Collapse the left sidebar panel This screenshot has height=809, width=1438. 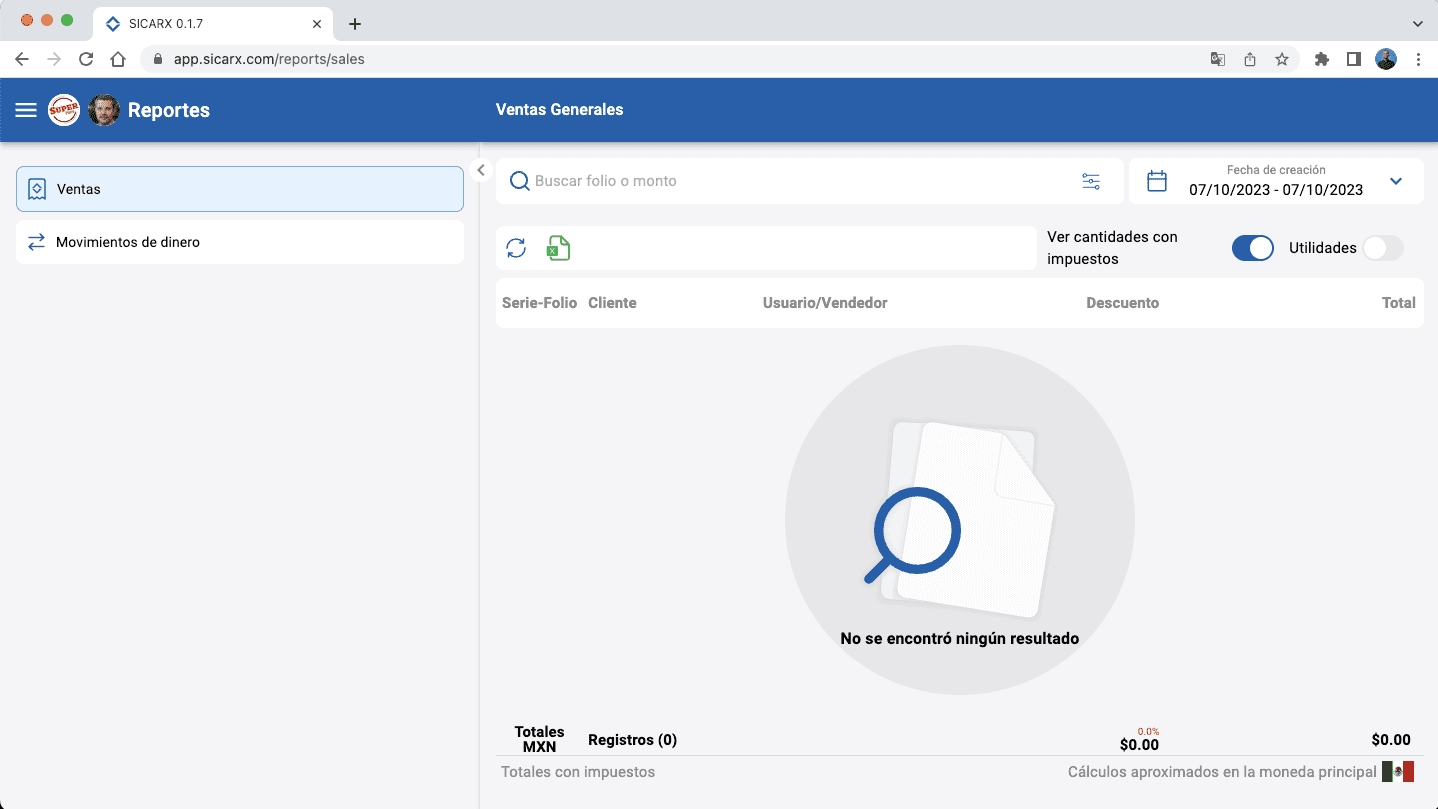[481, 170]
